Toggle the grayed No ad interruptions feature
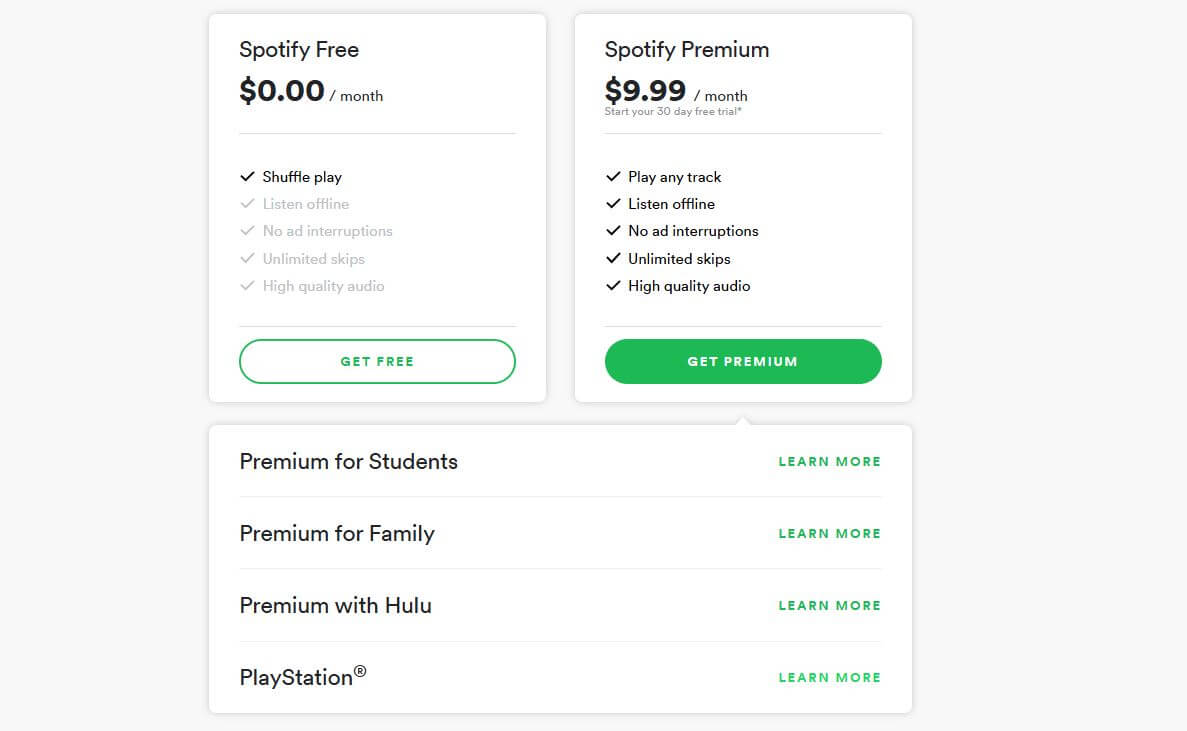Viewport: 1187px width, 731px height. [x=247, y=231]
